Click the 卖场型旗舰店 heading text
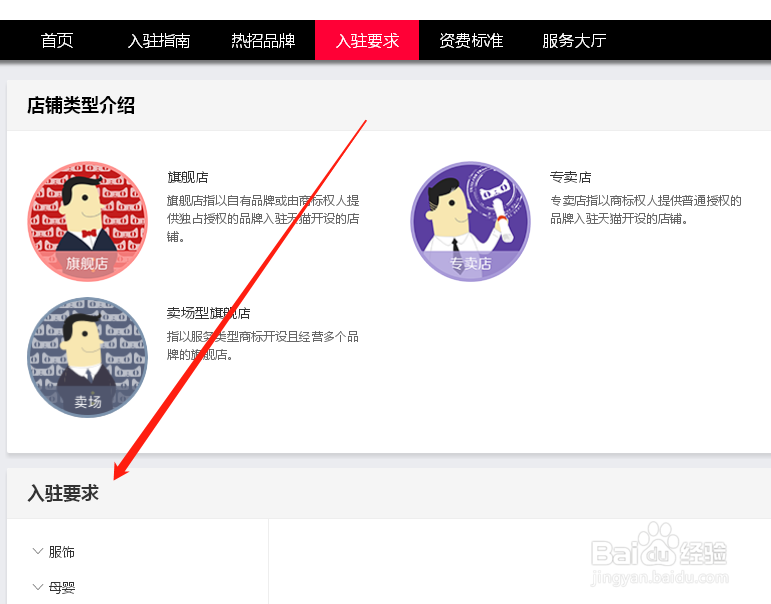 (208, 313)
